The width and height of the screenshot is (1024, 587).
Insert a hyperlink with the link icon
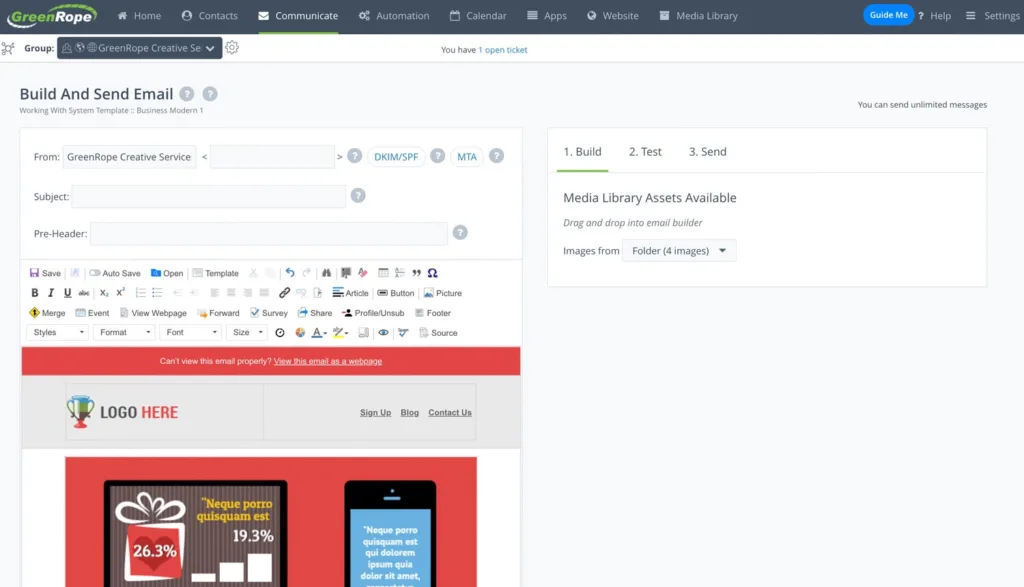tap(284, 293)
